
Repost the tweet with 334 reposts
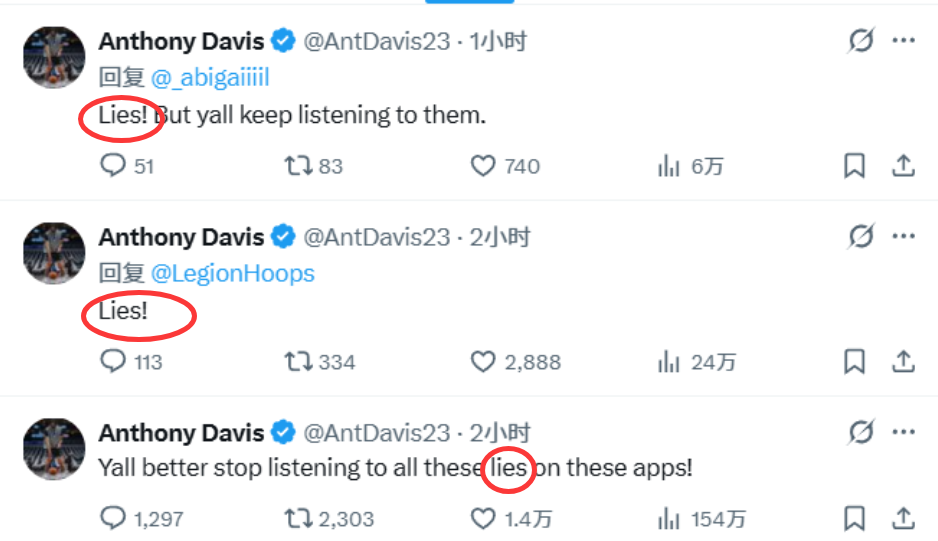click(x=298, y=361)
